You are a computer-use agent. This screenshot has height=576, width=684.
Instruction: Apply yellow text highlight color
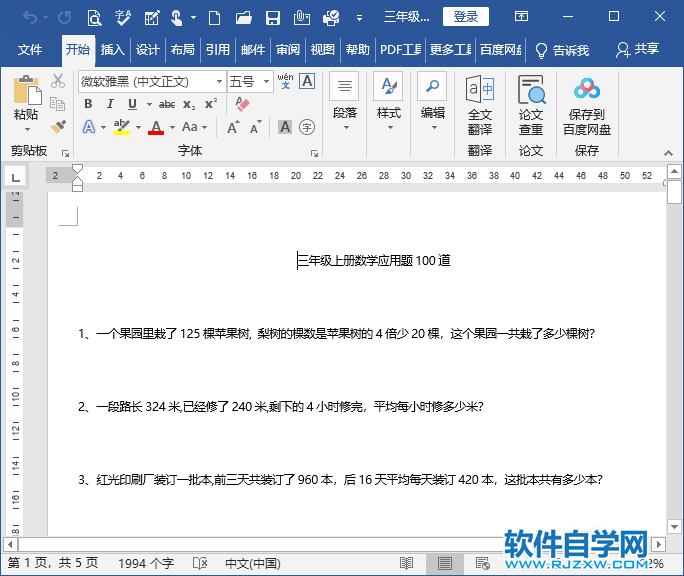click(x=122, y=127)
